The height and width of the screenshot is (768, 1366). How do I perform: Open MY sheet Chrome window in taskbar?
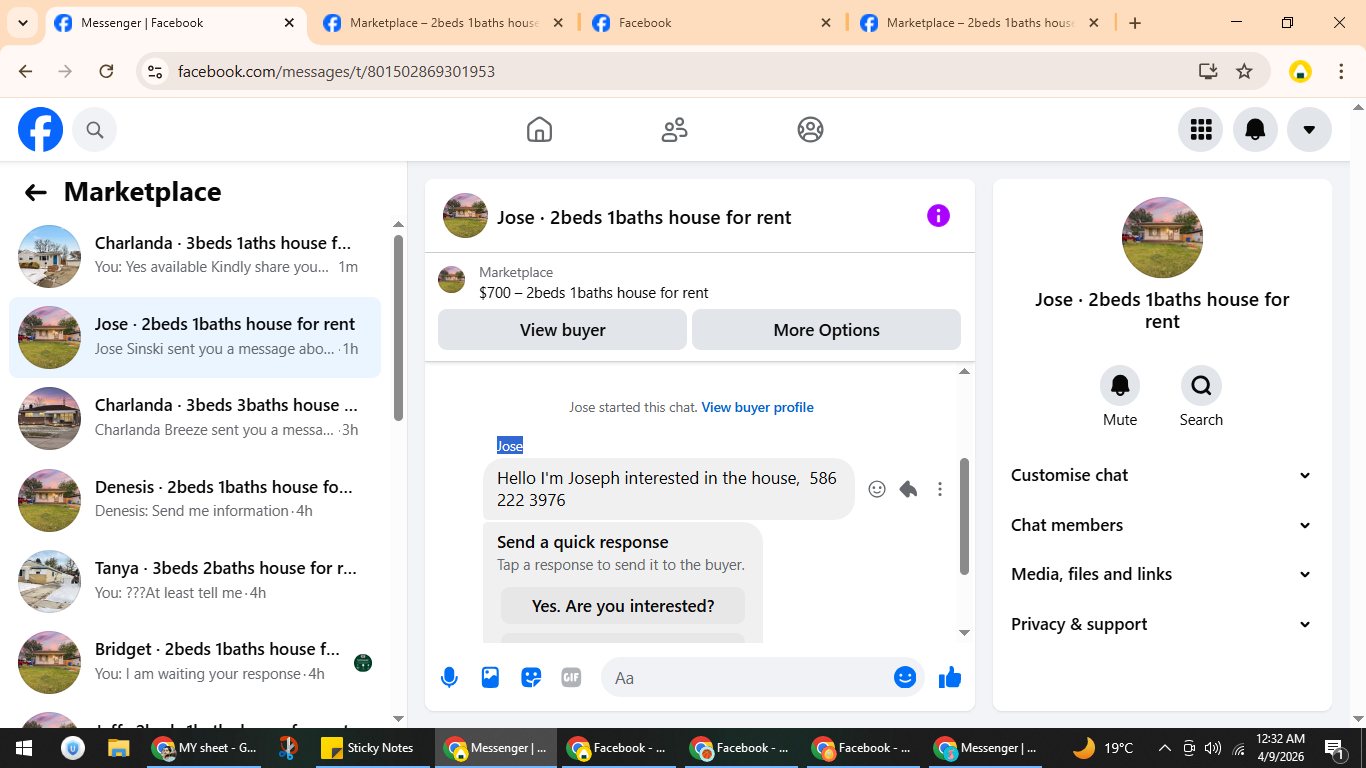205,748
